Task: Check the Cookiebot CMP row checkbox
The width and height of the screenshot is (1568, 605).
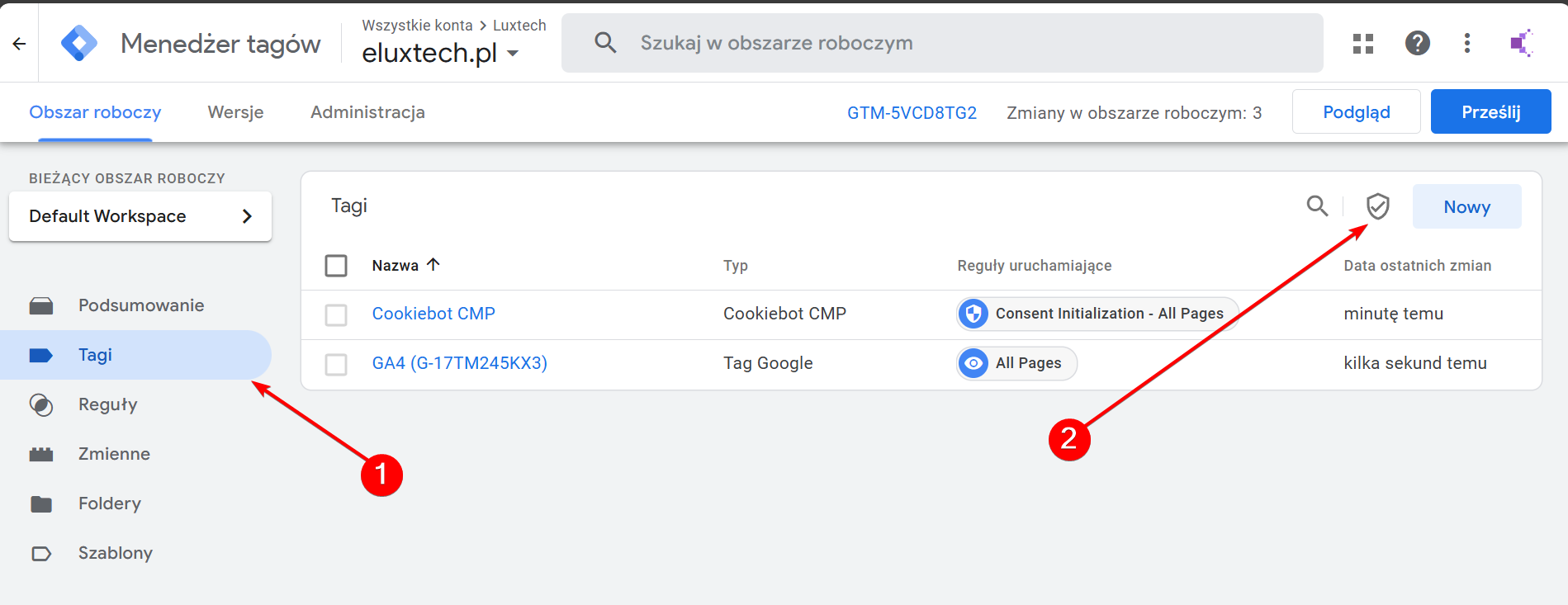Action: [x=336, y=315]
